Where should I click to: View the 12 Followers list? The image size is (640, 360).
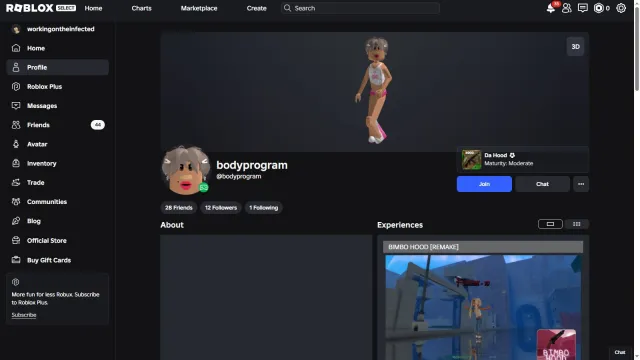click(221, 208)
